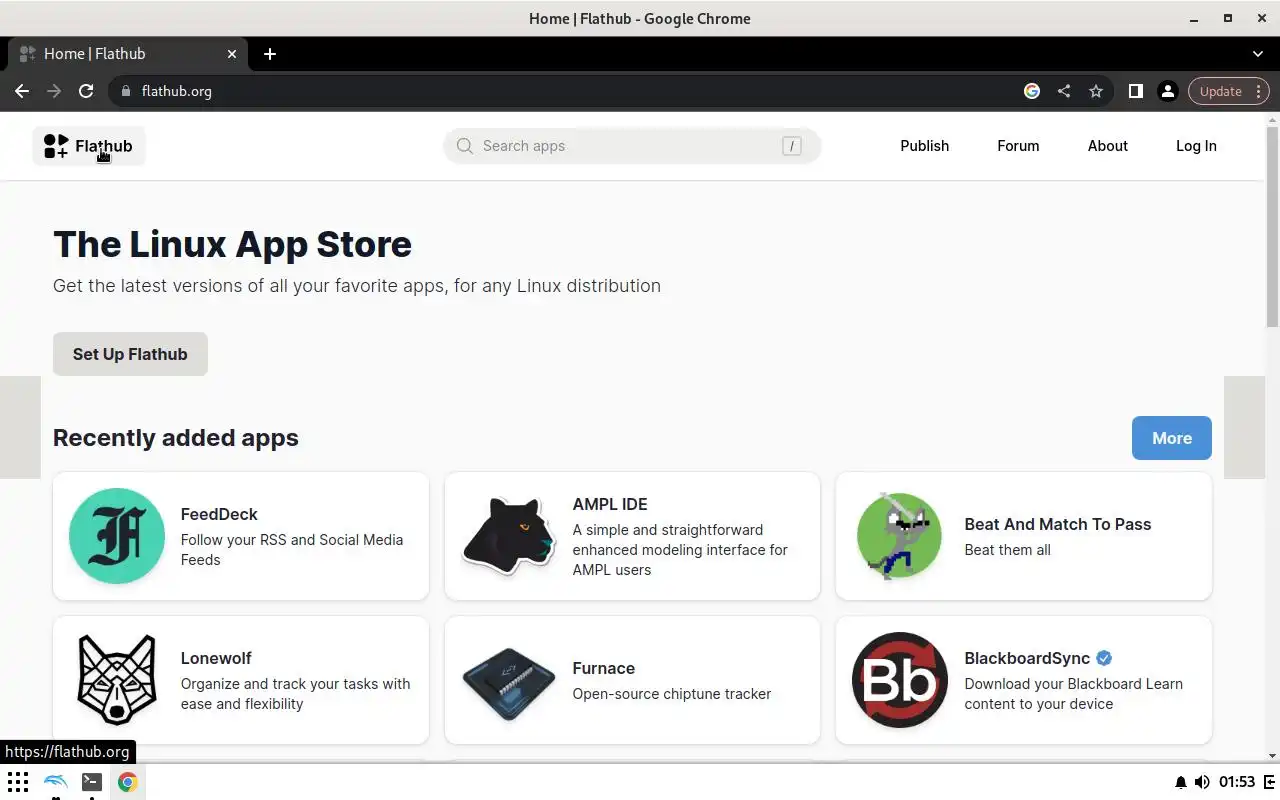Screen dimensions: 1280x800
Task: Open the Chrome Update menu button
Action: click(1228, 91)
